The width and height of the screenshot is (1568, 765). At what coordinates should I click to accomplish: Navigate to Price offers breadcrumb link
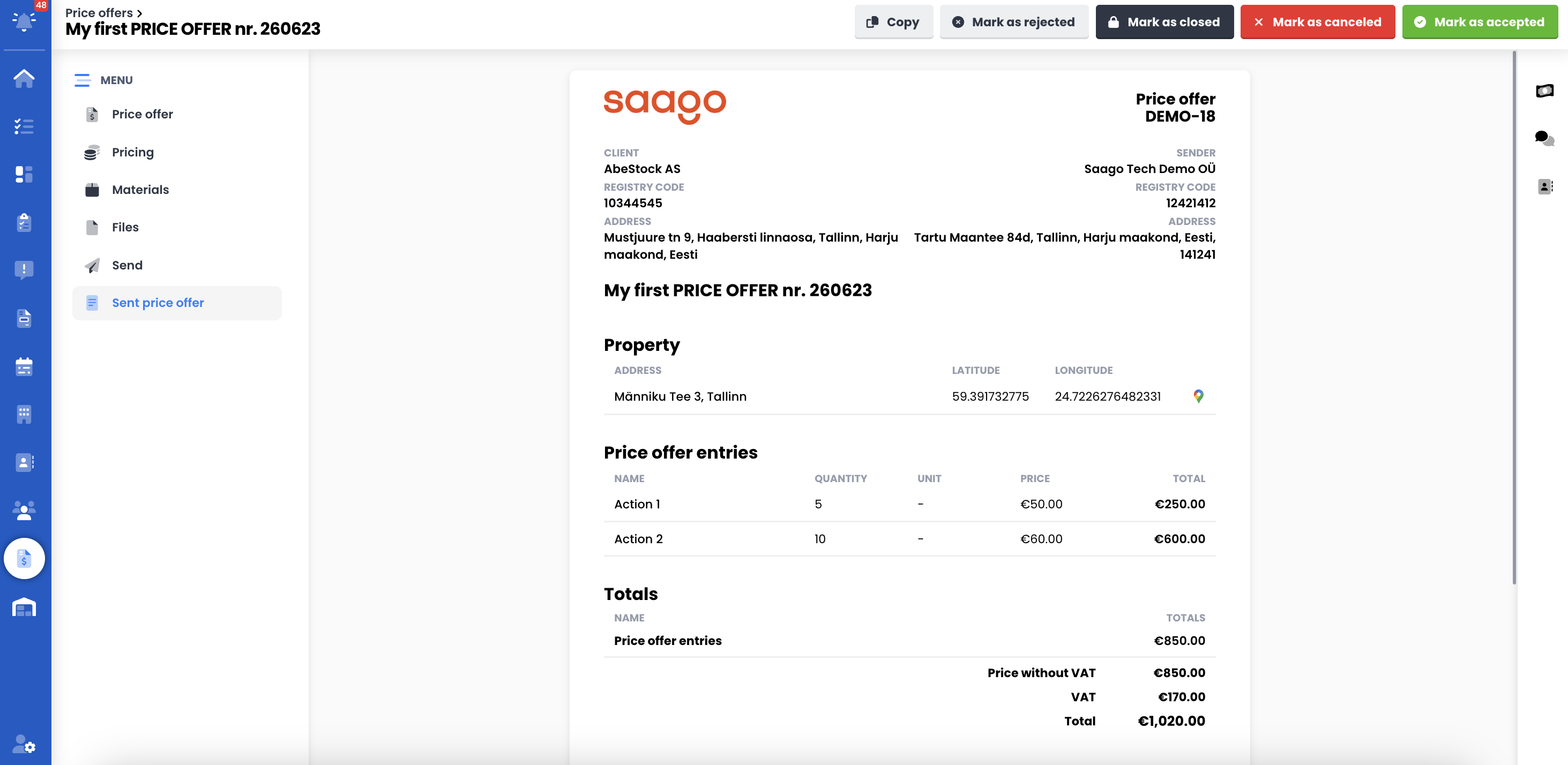click(x=98, y=12)
